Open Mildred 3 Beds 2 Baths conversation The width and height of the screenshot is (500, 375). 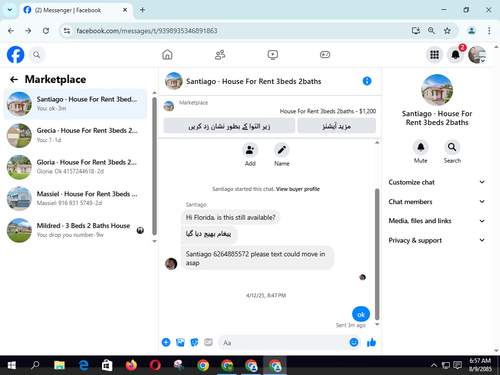click(x=75, y=230)
